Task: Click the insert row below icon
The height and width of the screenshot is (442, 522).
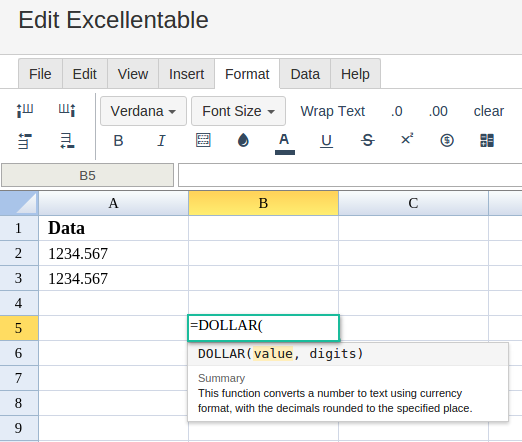Action: (67, 141)
